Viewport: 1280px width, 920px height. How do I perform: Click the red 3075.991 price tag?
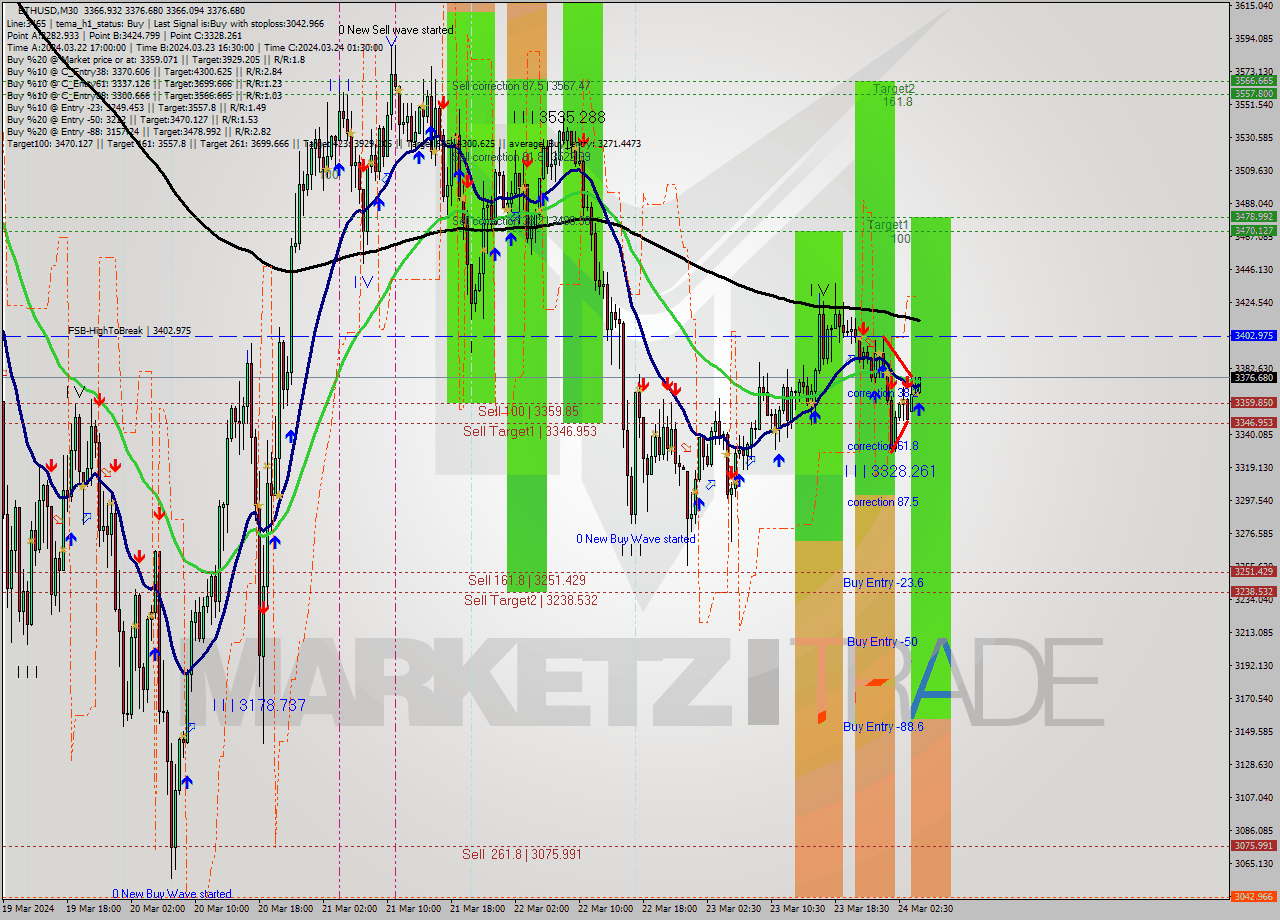1253,846
